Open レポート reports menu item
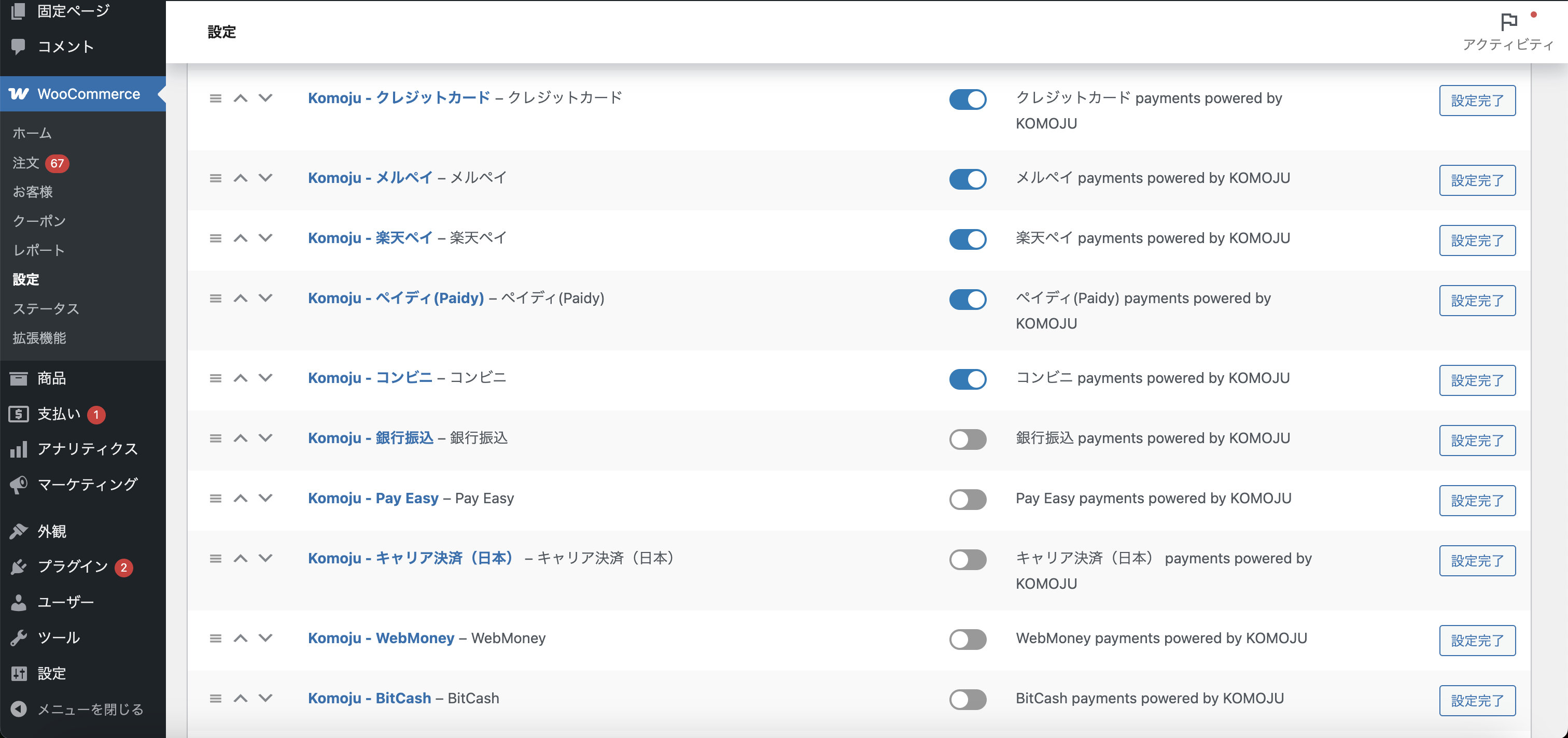 [x=38, y=251]
